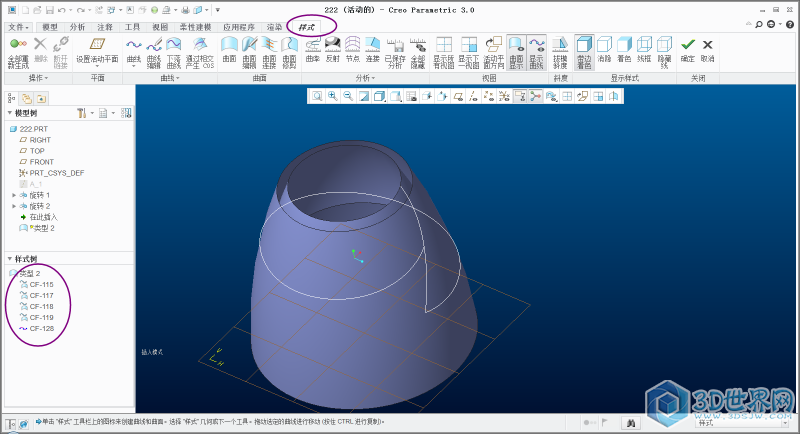Toggle 显示曲线 curve display
This screenshot has height=434, width=800.
[536, 53]
